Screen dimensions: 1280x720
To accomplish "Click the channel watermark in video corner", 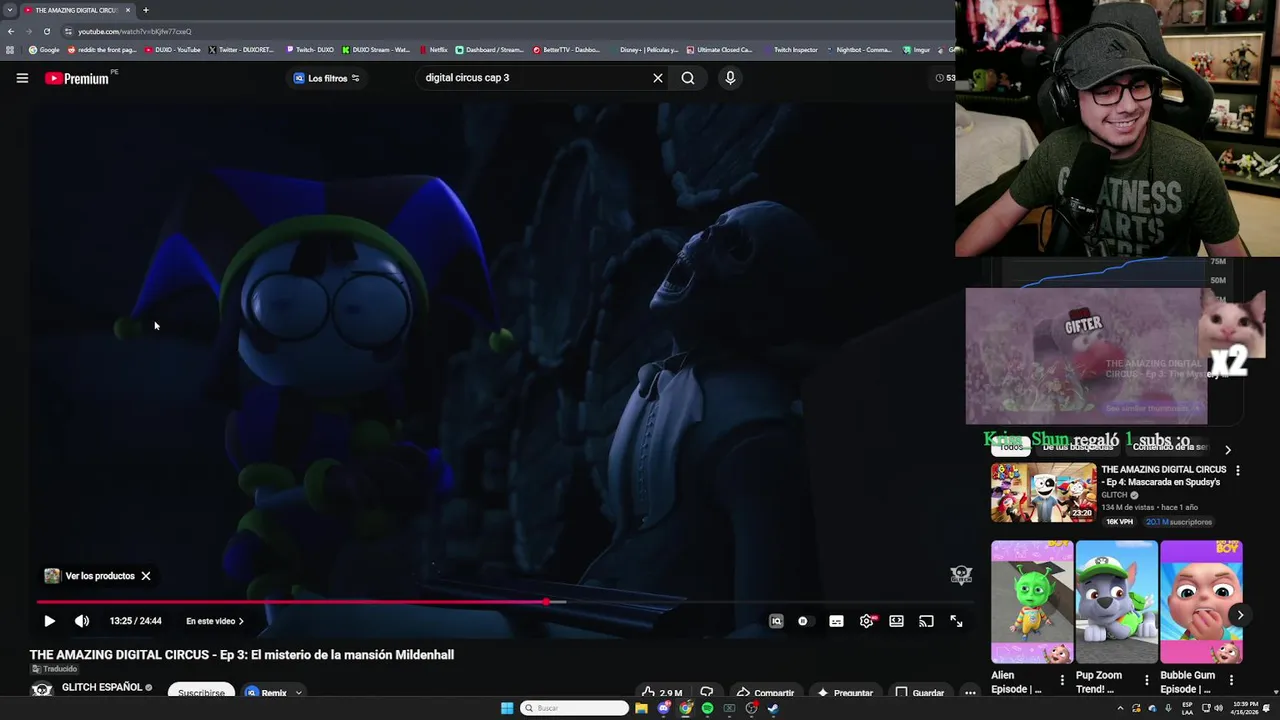I will tap(961, 575).
